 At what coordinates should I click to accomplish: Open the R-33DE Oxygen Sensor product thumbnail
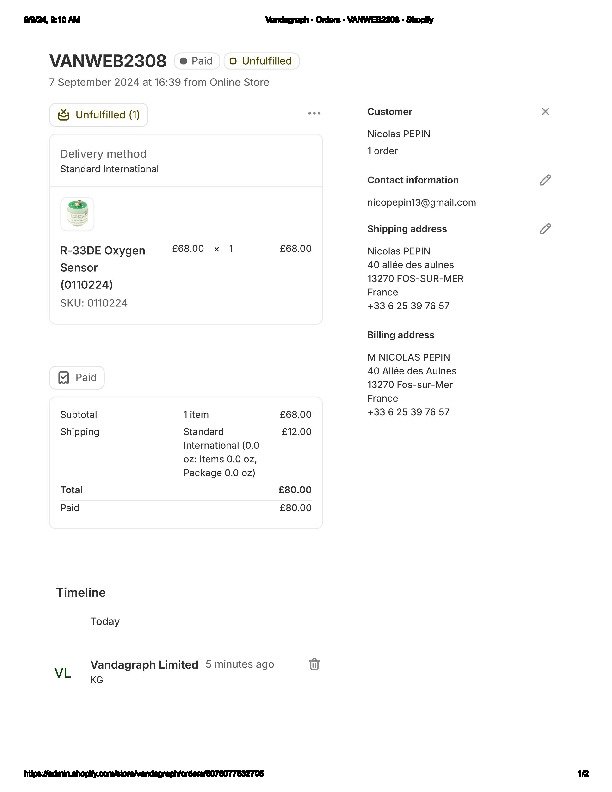click(77, 213)
